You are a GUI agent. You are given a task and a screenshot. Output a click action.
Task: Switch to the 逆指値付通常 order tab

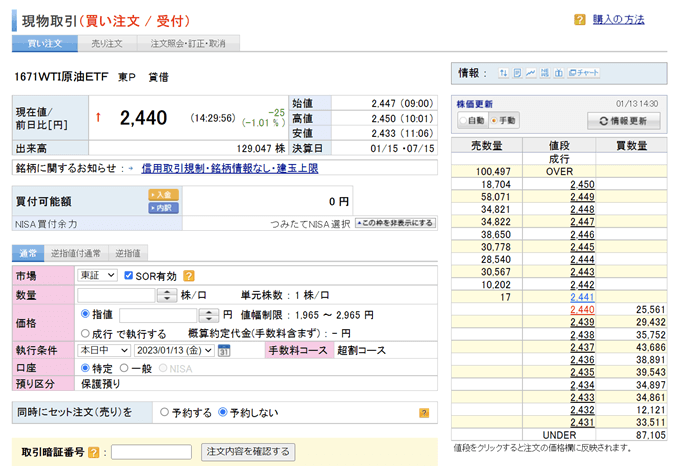pyautogui.click(x=78, y=254)
